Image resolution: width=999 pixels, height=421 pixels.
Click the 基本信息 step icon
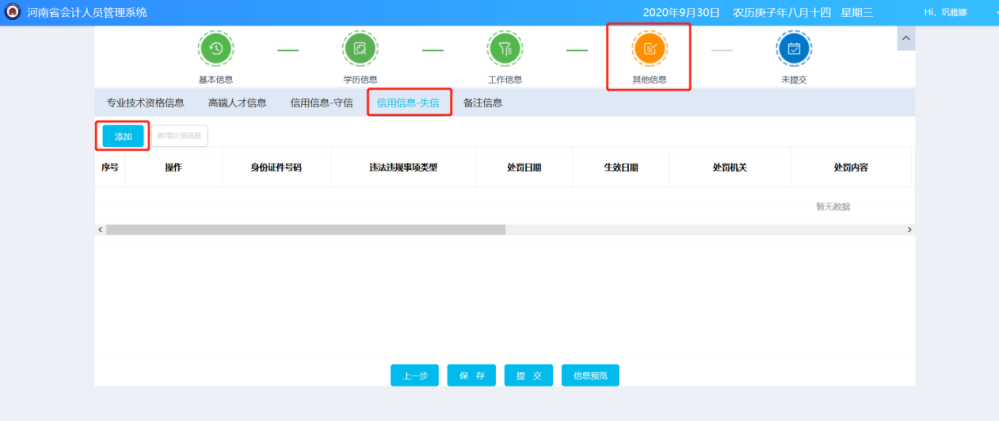[x=216, y=48]
